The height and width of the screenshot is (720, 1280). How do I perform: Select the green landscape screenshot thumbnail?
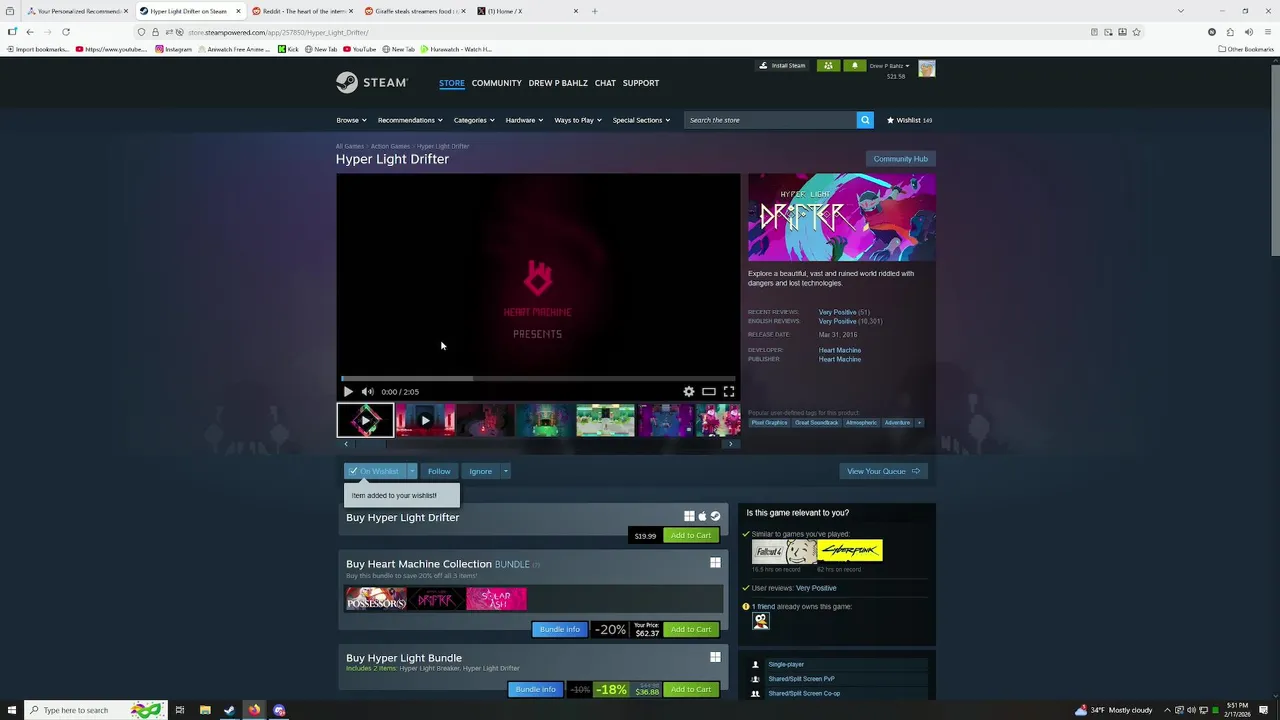point(605,420)
